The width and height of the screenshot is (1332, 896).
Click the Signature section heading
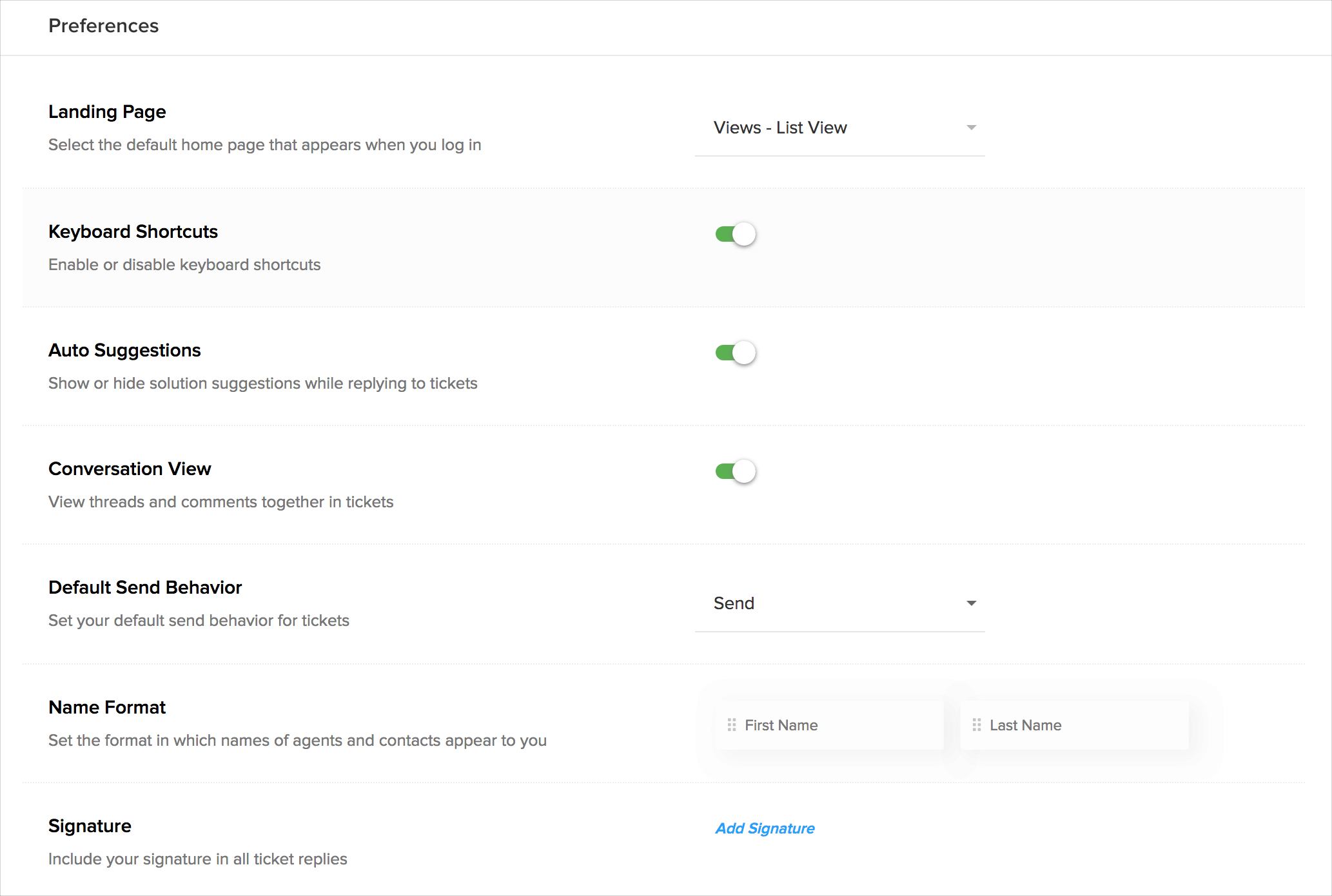coord(90,826)
